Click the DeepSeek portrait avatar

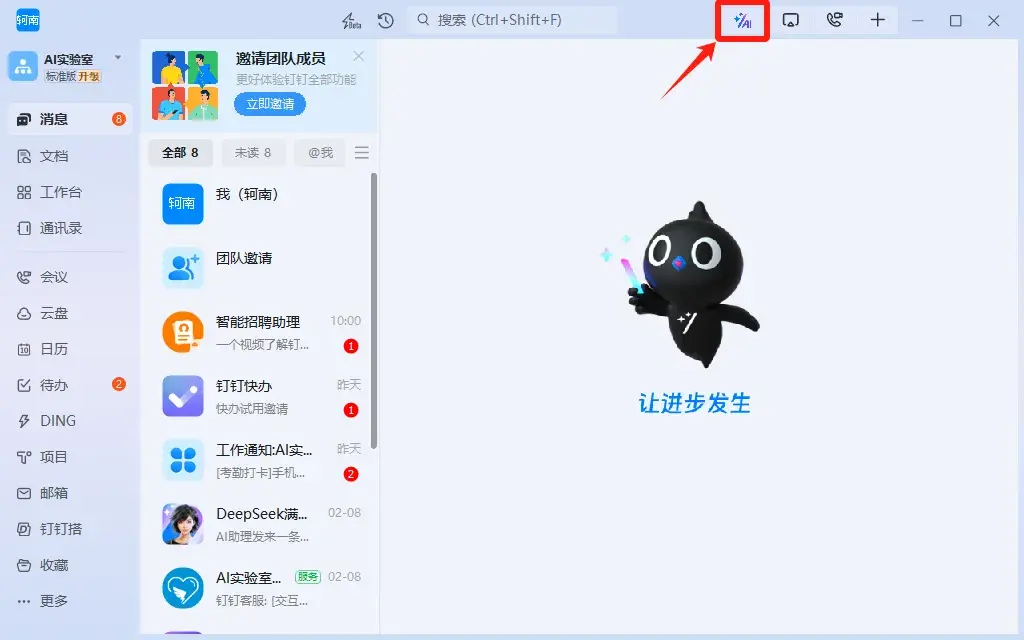(183, 524)
